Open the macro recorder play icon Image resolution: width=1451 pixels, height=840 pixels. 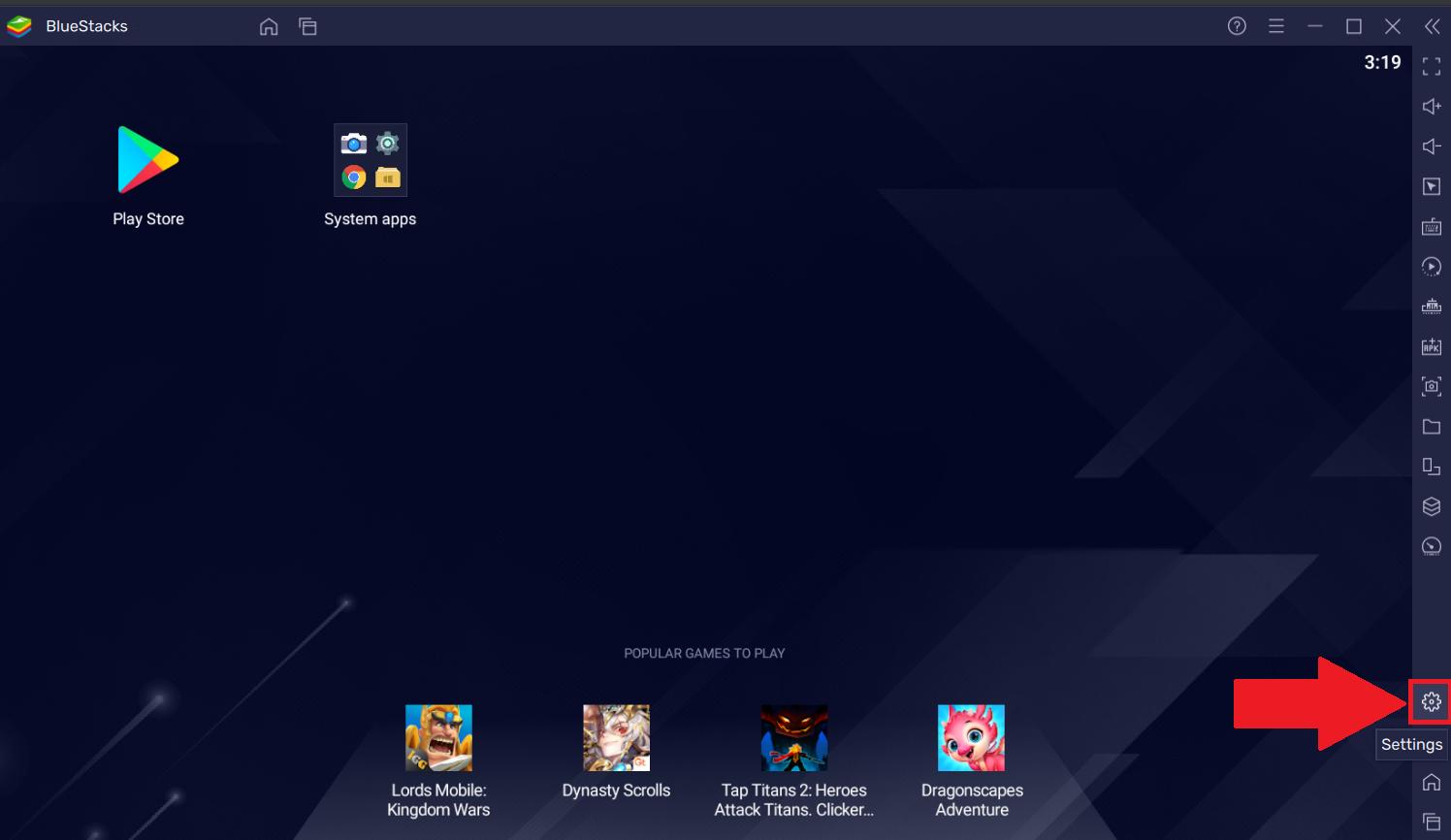(1432, 267)
